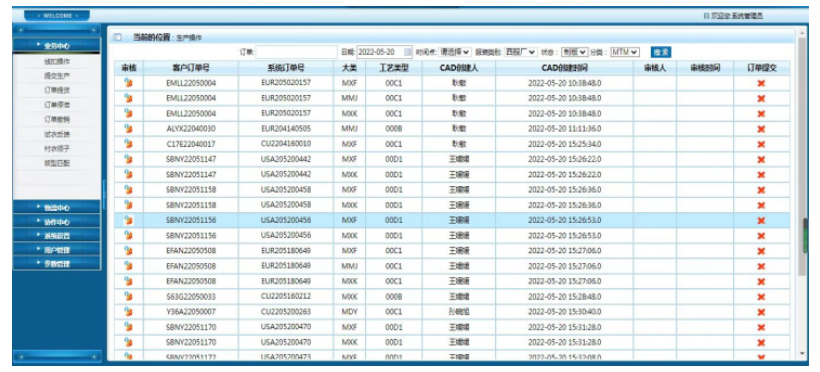820x372 pixels.
Task: Click red X for SBNY22051156 MXK row
Action: pyautogui.click(x=761, y=236)
